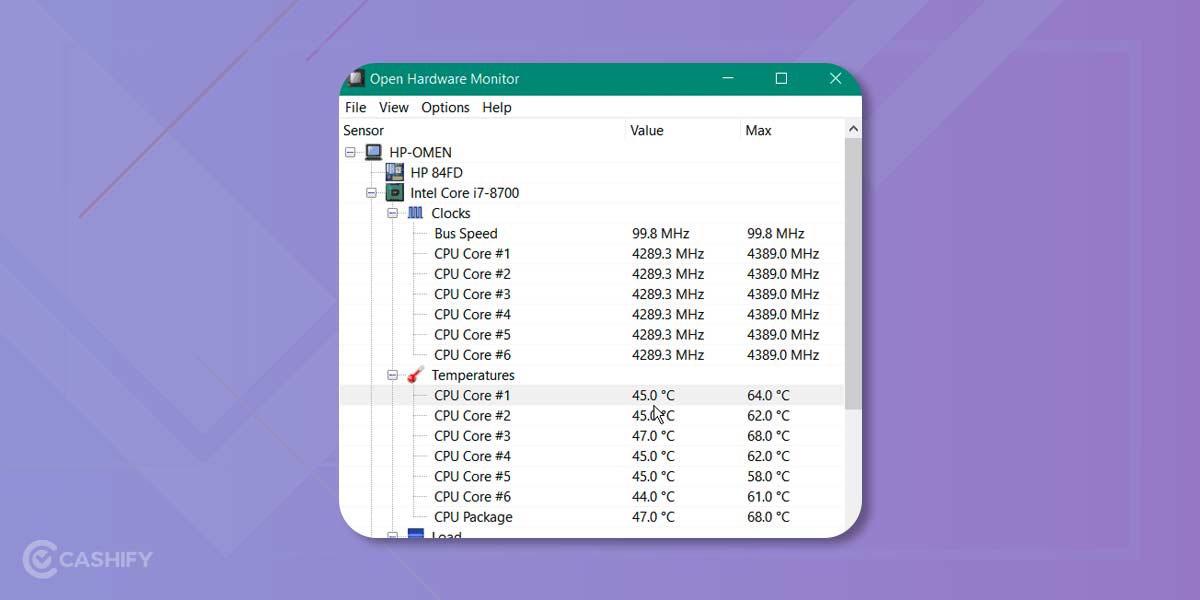This screenshot has width=1200, height=600.
Task: Open the File menu
Action: click(x=355, y=107)
